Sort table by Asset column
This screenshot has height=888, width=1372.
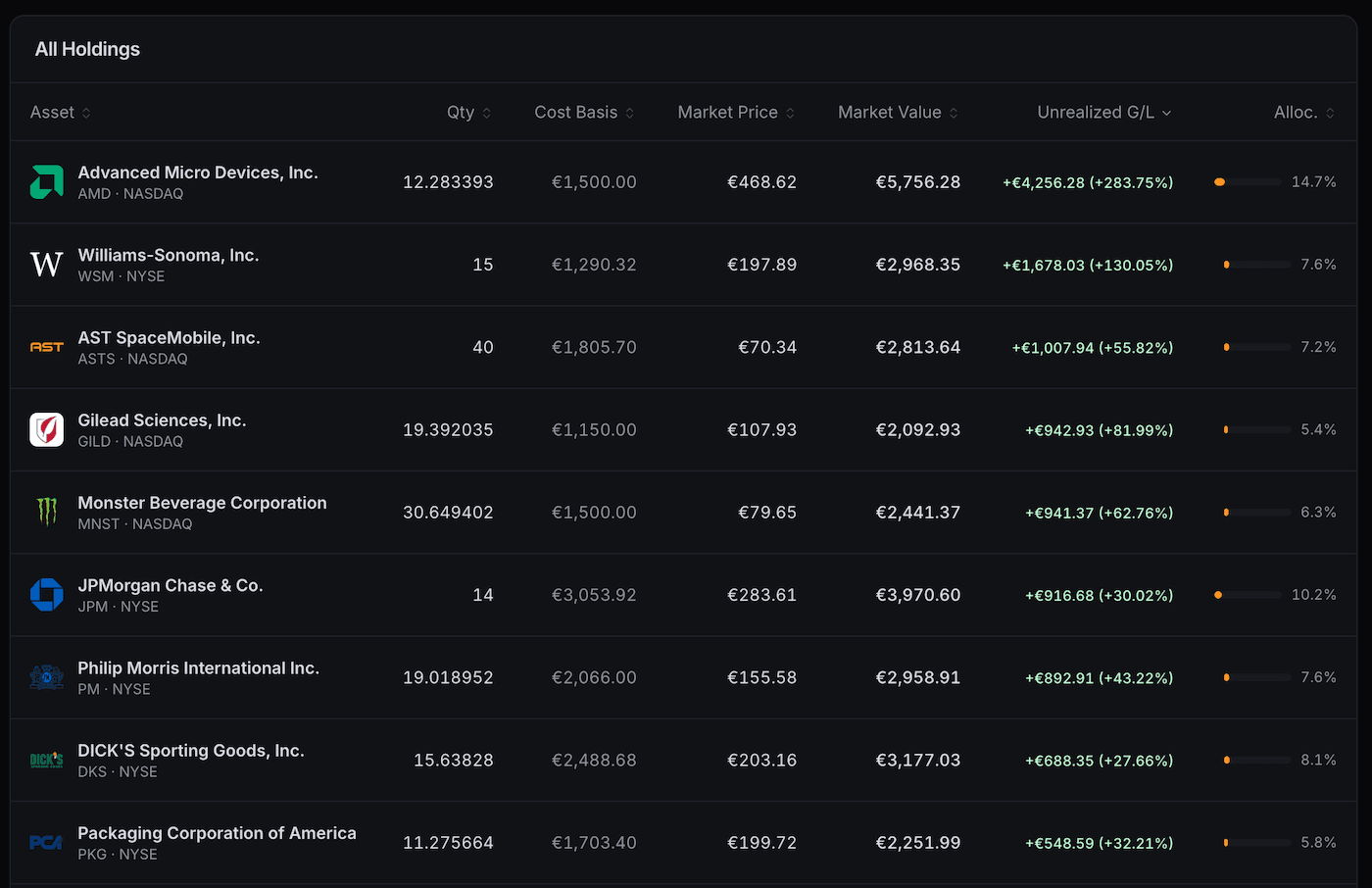[x=61, y=113]
